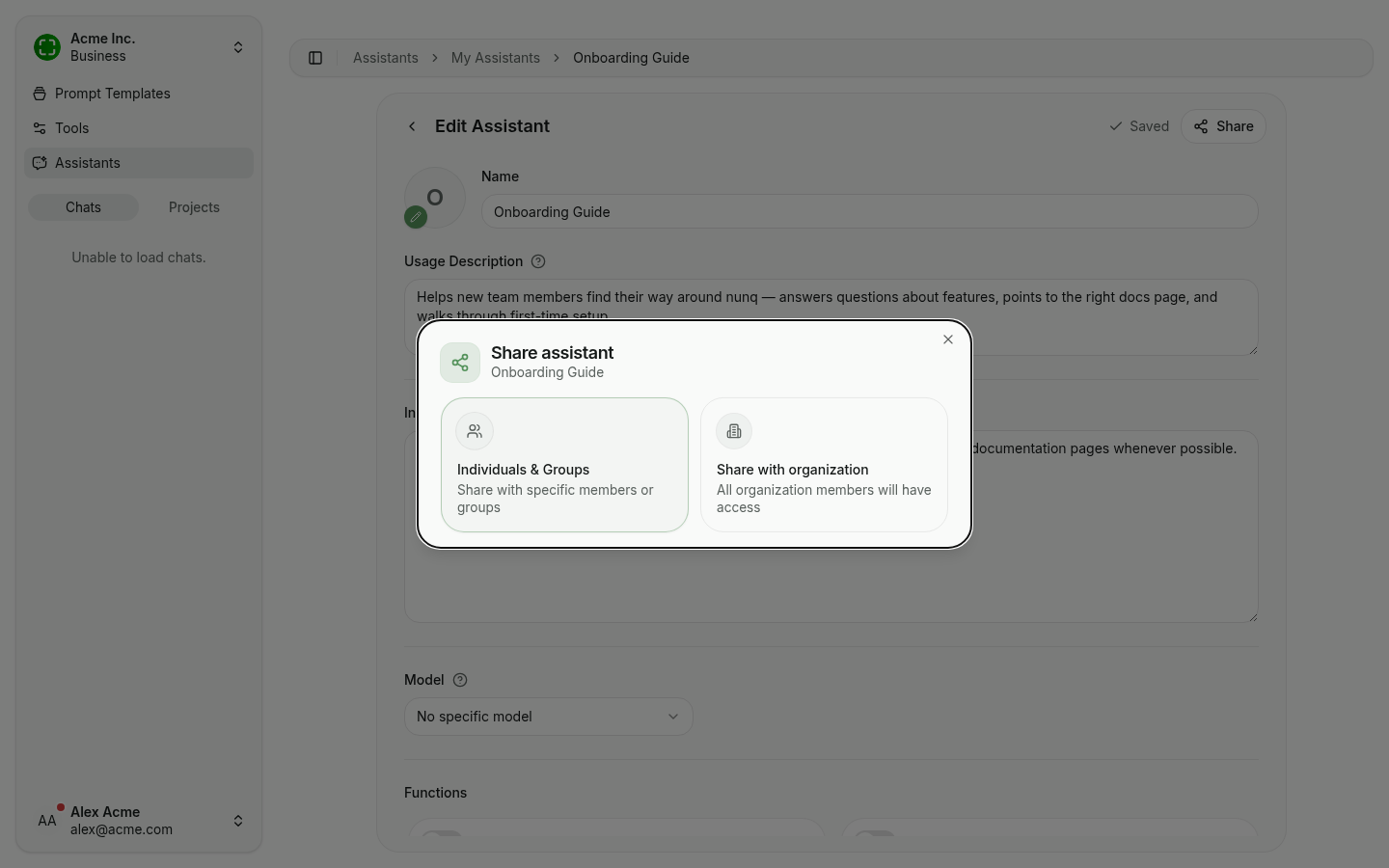The width and height of the screenshot is (1389, 868).
Task: Open the Assistants breadcrumb link
Action: (x=386, y=58)
